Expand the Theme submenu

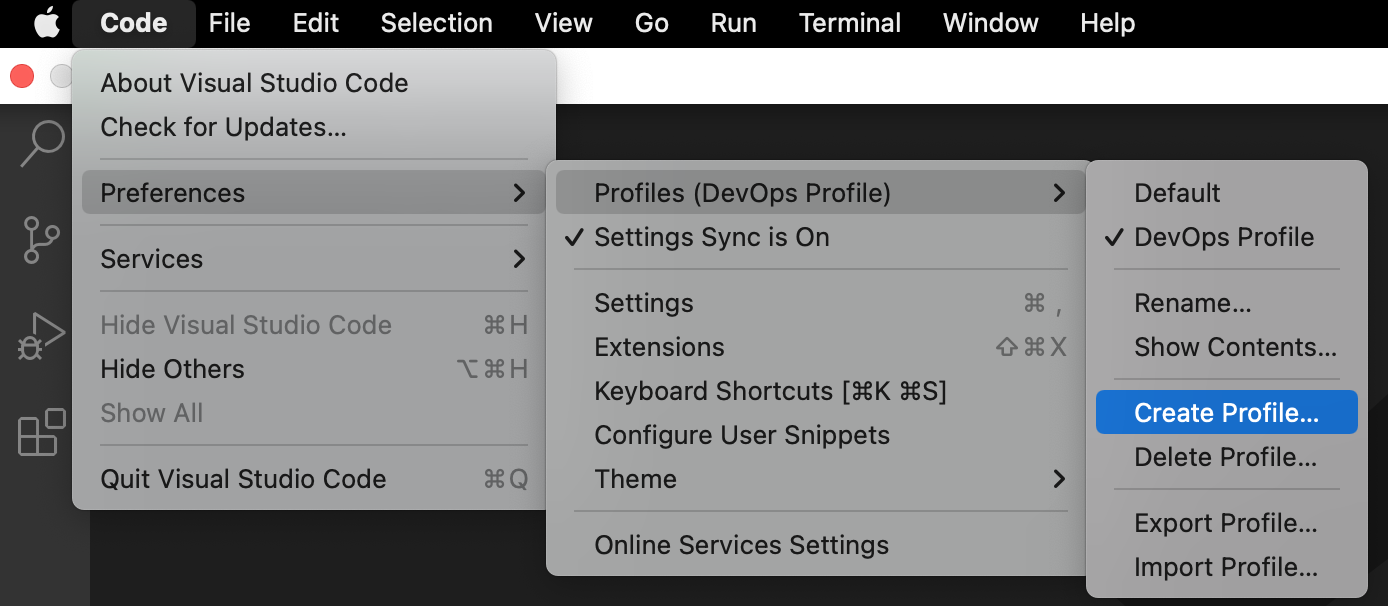pyautogui.click(x=636, y=479)
